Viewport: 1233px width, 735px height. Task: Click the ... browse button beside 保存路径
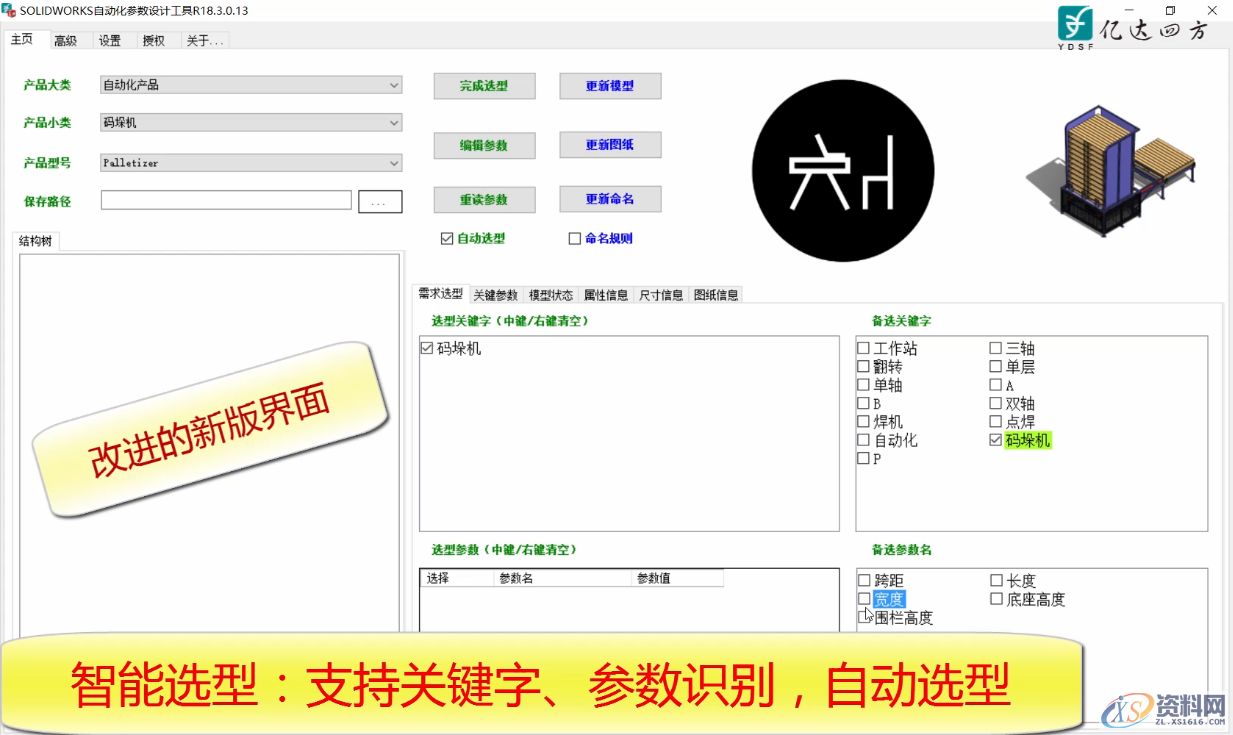(x=379, y=201)
